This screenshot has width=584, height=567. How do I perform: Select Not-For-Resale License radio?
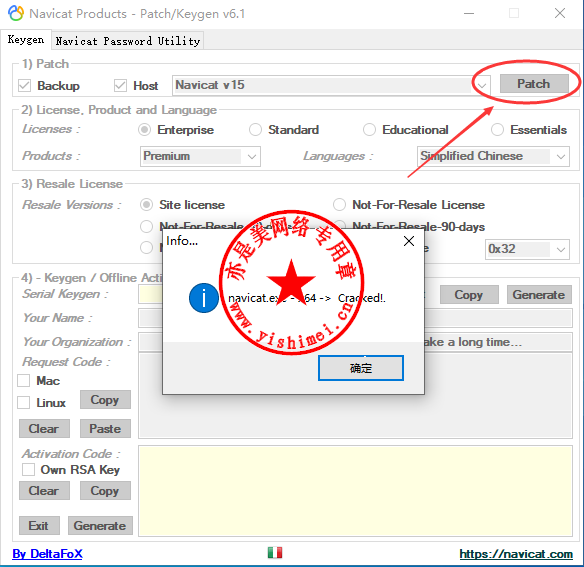[x=339, y=205]
